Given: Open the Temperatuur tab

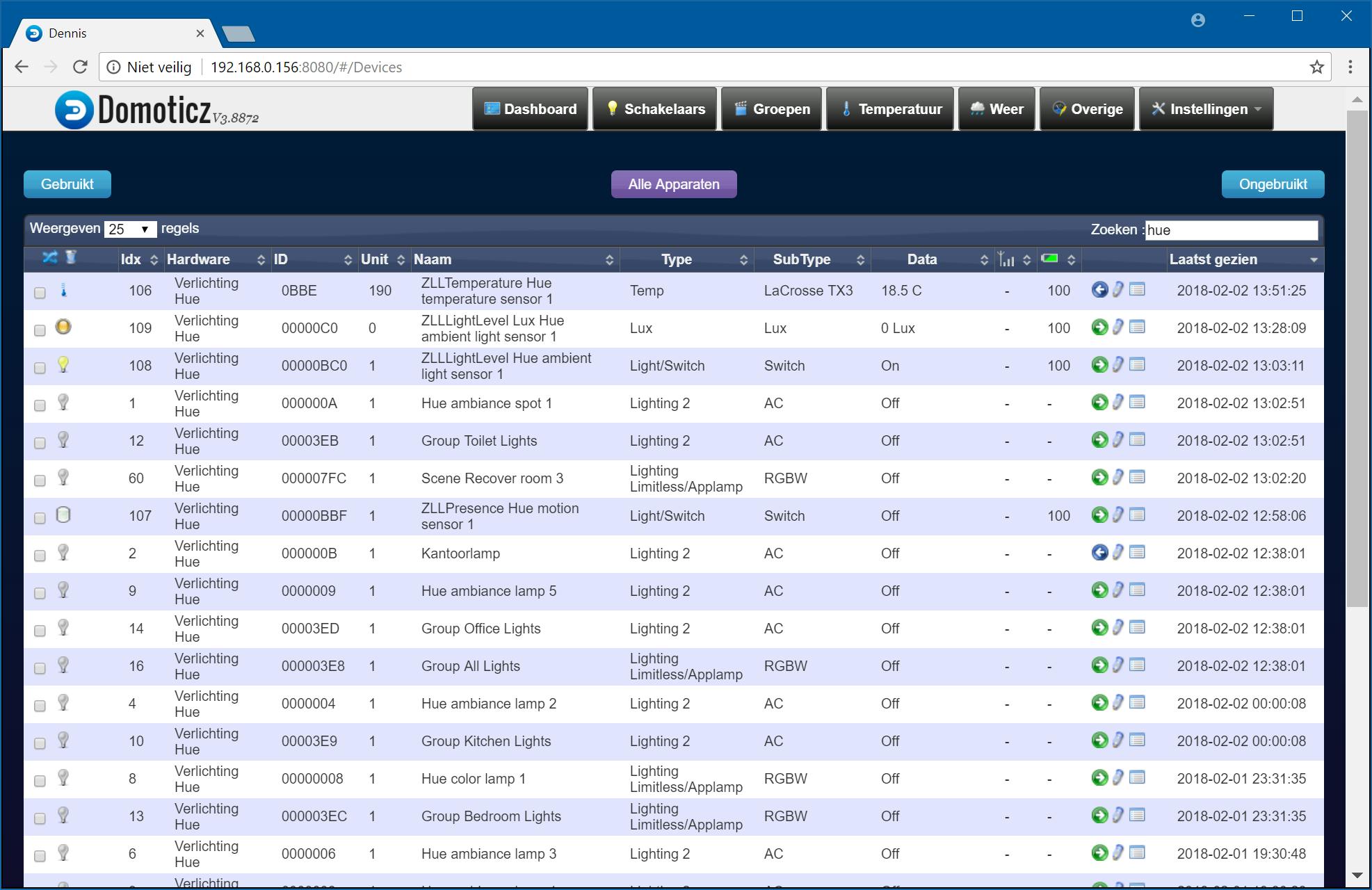Looking at the screenshot, I should tap(889, 109).
